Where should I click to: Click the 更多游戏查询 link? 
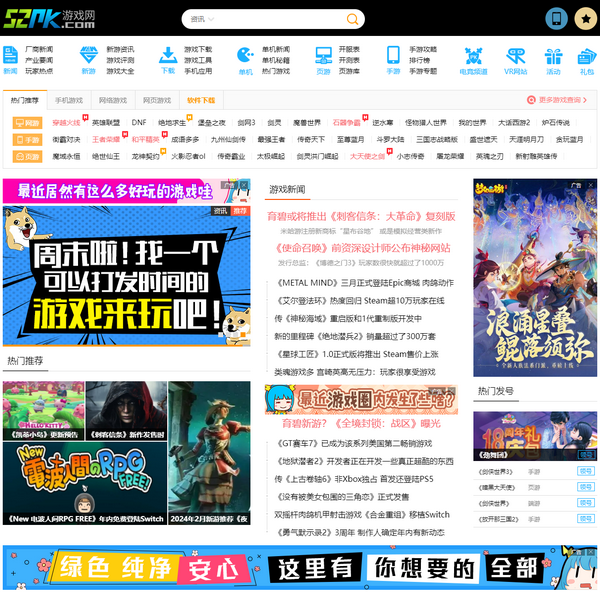[560, 100]
